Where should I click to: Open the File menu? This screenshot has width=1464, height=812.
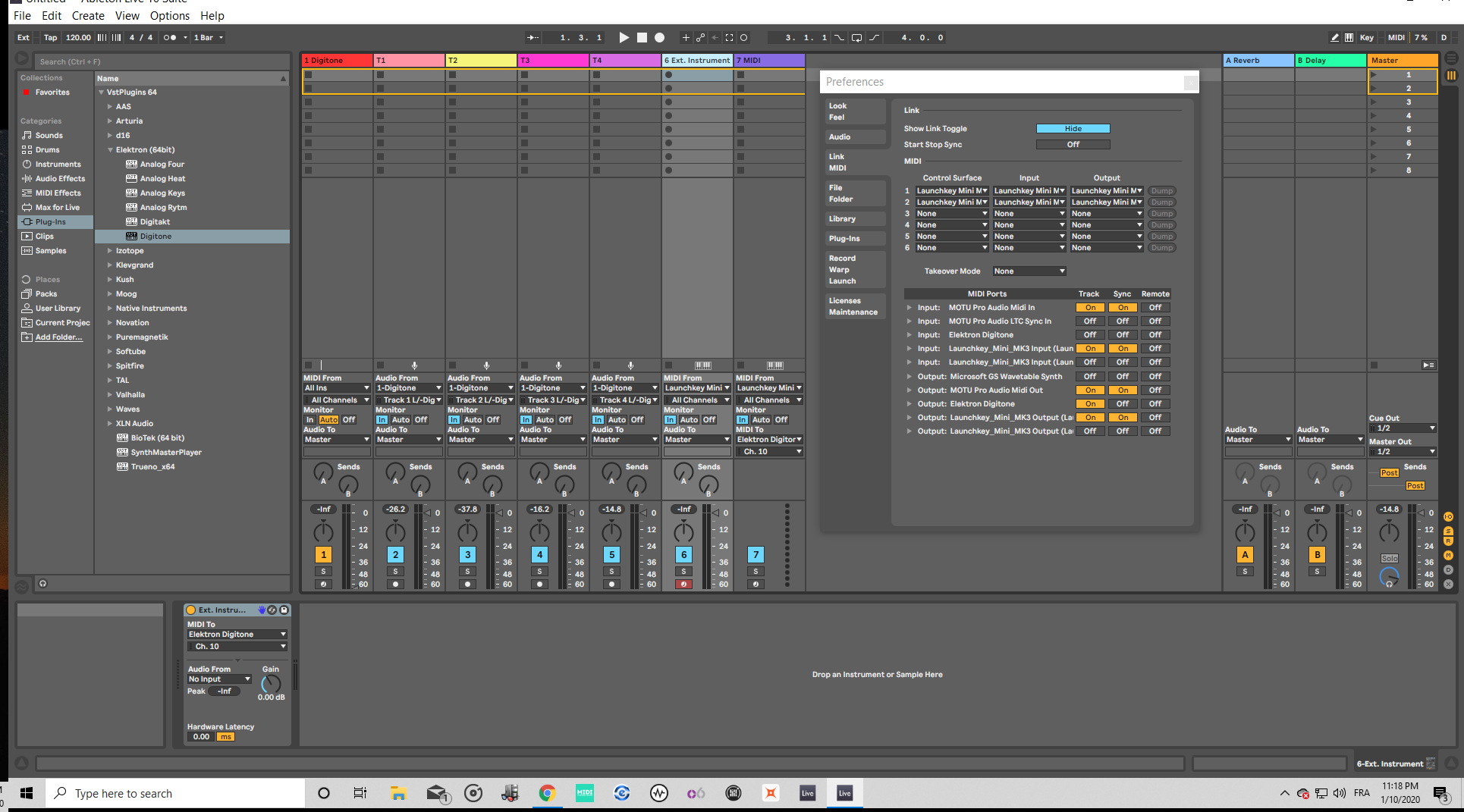tap(22, 15)
